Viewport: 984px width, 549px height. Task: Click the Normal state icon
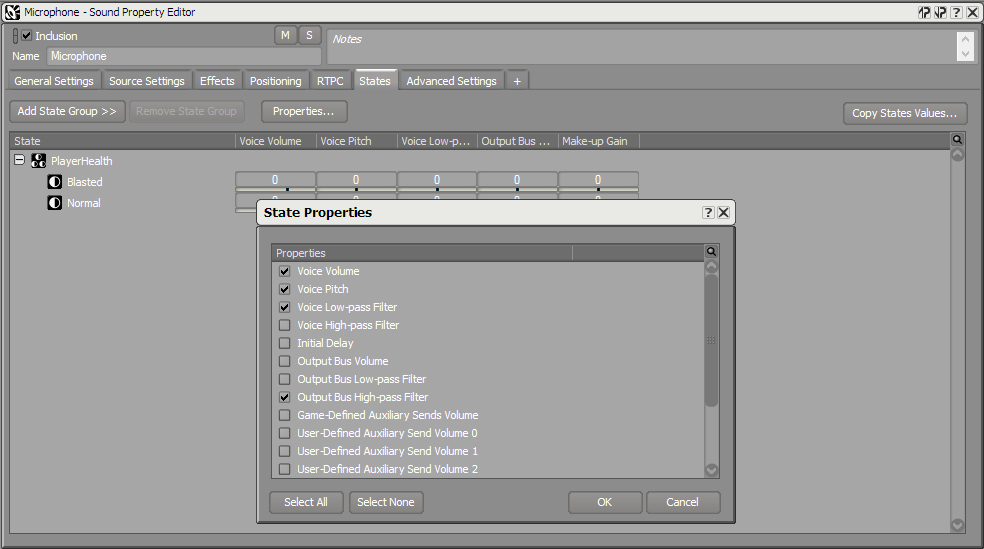coord(55,203)
